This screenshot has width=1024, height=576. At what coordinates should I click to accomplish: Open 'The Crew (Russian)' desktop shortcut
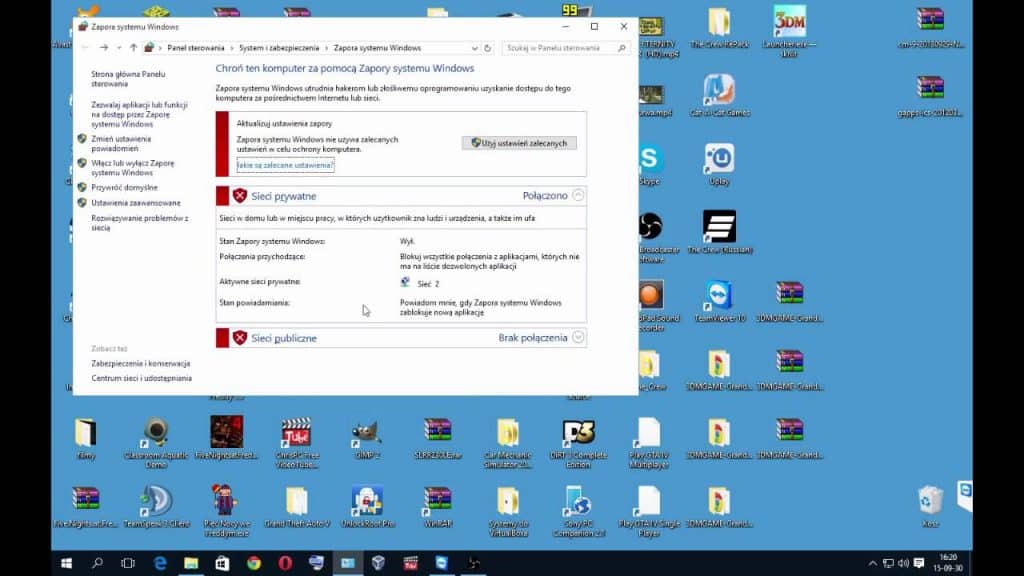(x=719, y=232)
